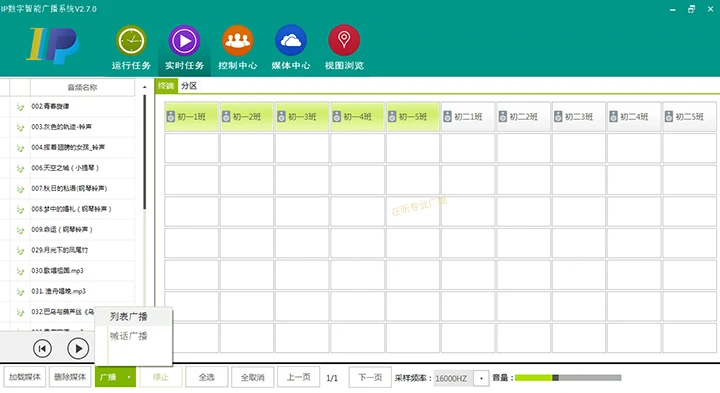This screenshot has height=393, width=720.
Task: Click music icon beside 007.秋日的私语
Action: pyautogui.click(x=20, y=189)
